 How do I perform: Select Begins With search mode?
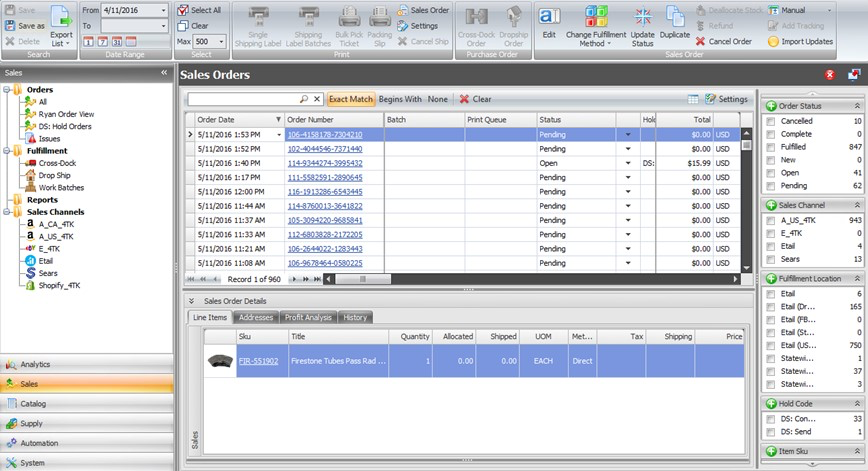coord(400,99)
